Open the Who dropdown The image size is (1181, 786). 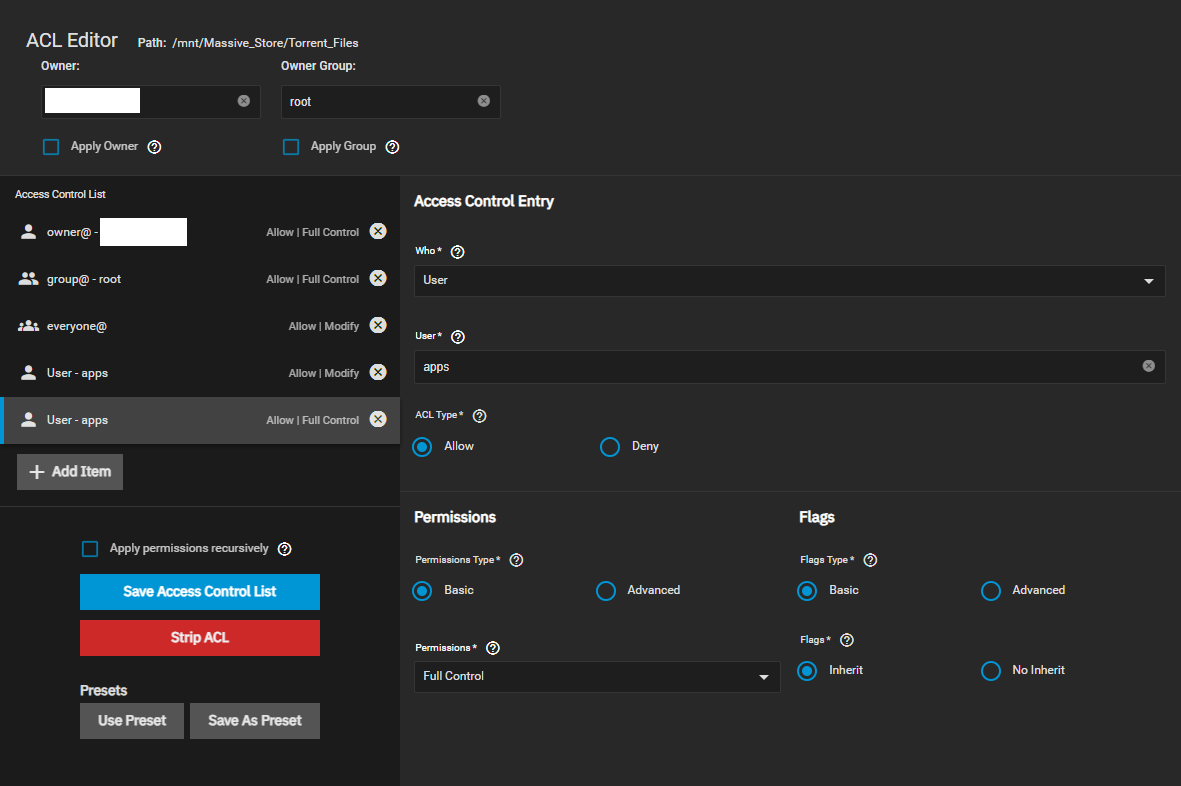tap(789, 281)
